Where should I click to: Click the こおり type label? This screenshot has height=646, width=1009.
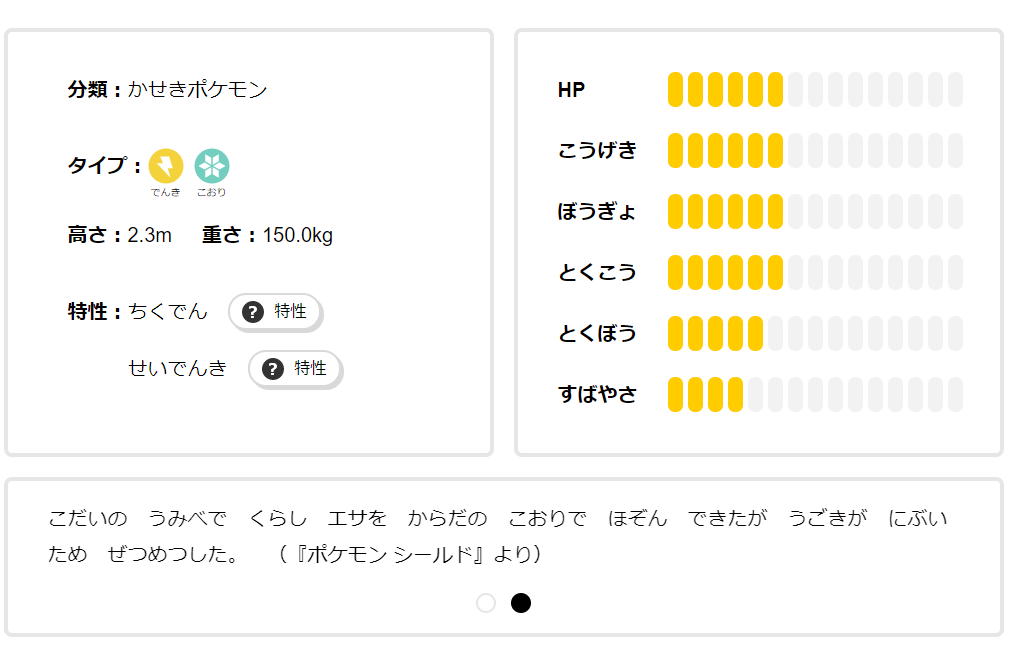tap(211, 192)
